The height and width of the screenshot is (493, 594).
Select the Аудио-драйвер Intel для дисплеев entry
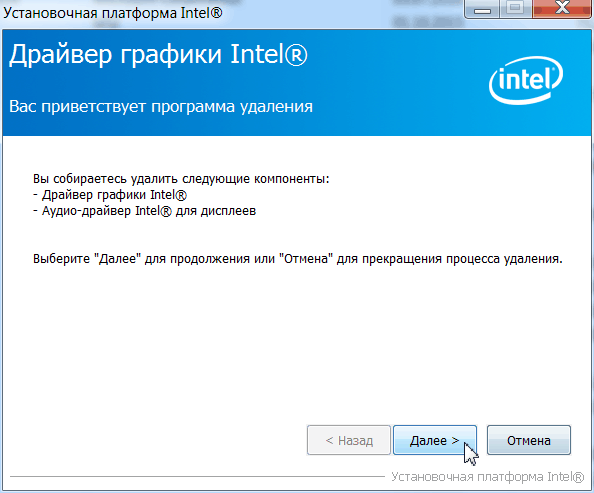[x=144, y=211]
